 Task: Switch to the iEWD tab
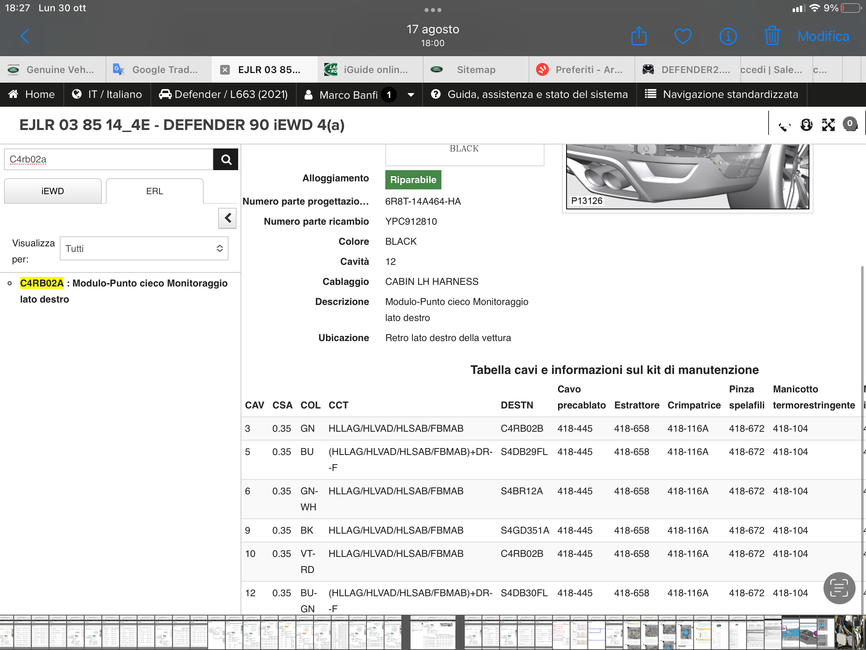(52, 191)
